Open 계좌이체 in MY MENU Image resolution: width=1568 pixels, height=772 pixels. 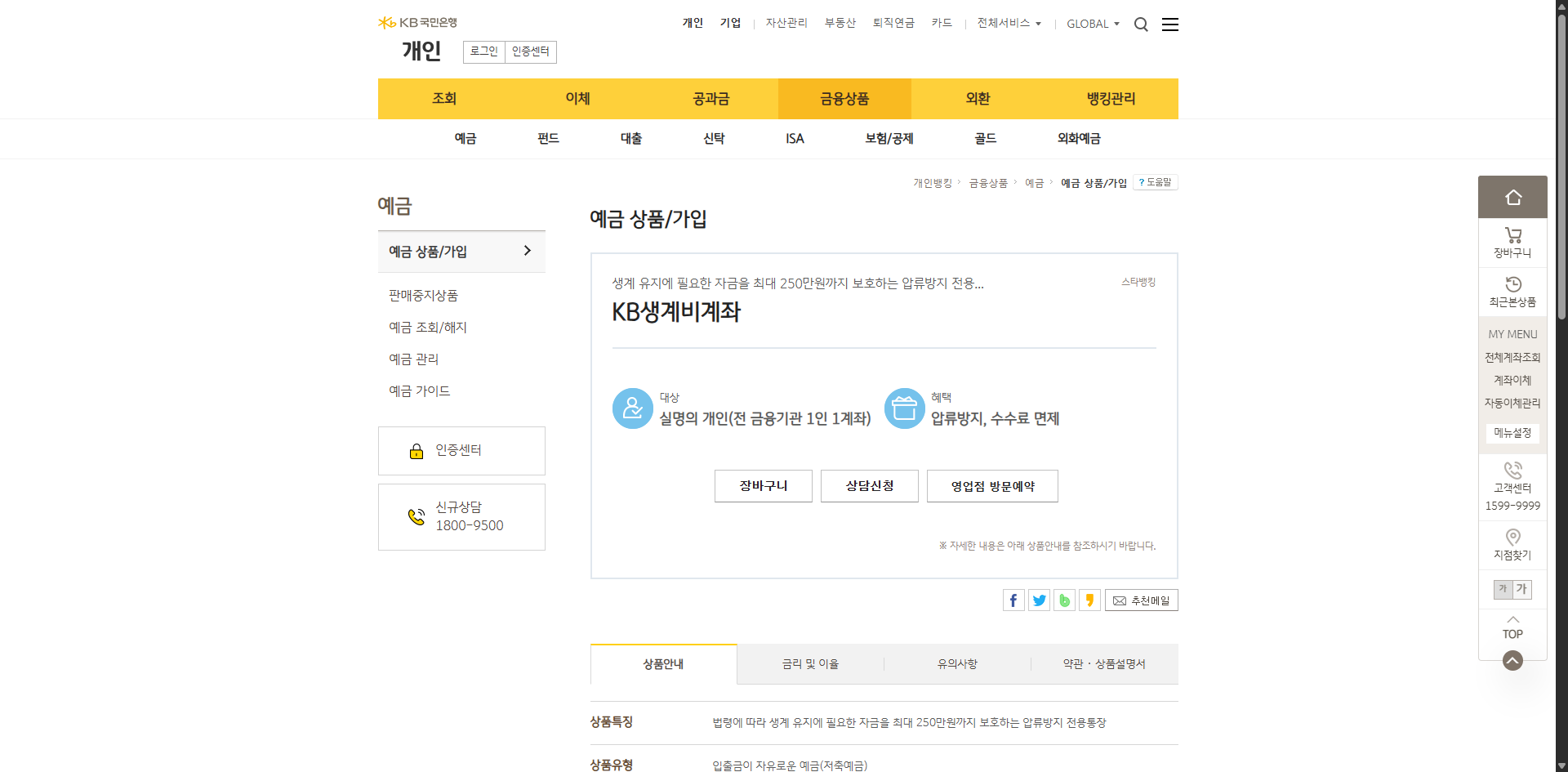click(x=1512, y=381)
